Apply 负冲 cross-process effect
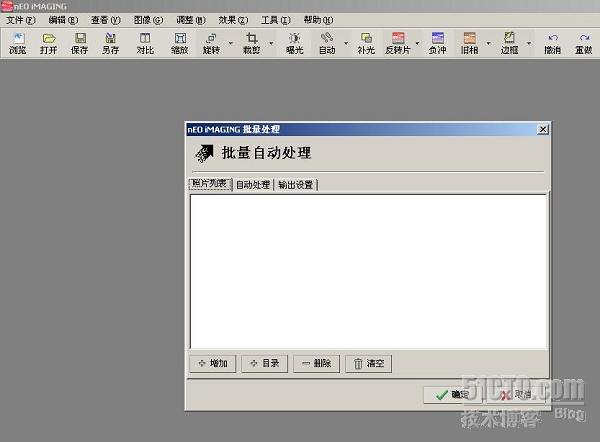 point(437,43)
